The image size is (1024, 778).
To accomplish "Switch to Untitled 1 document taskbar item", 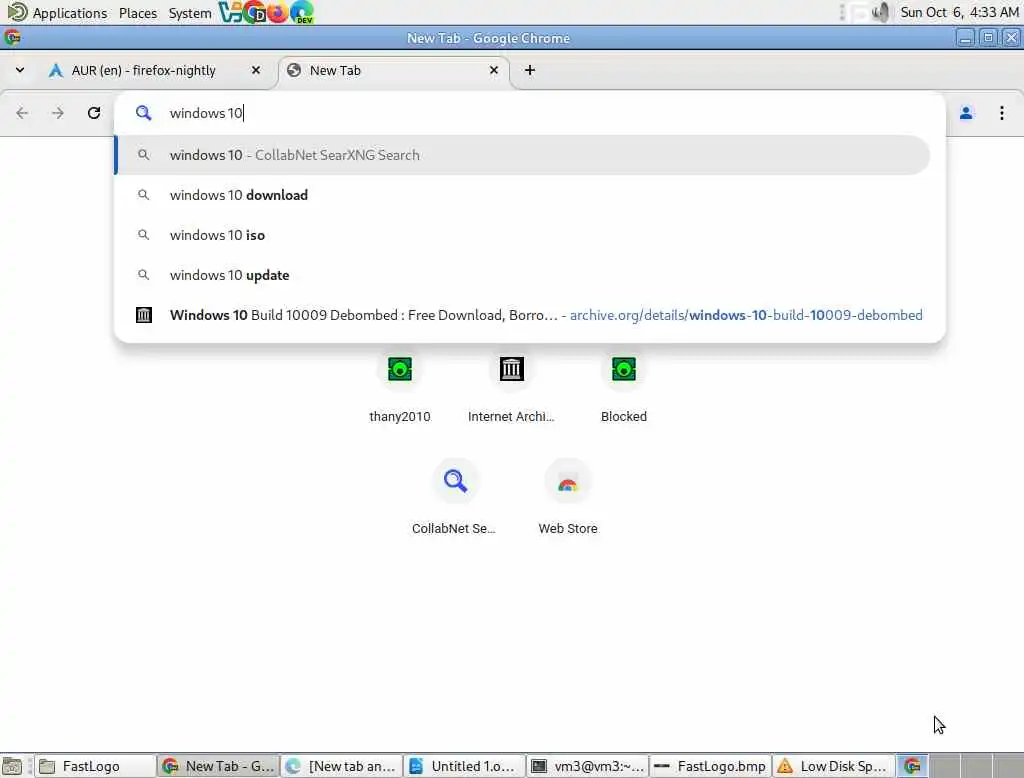I will (464, 766).
